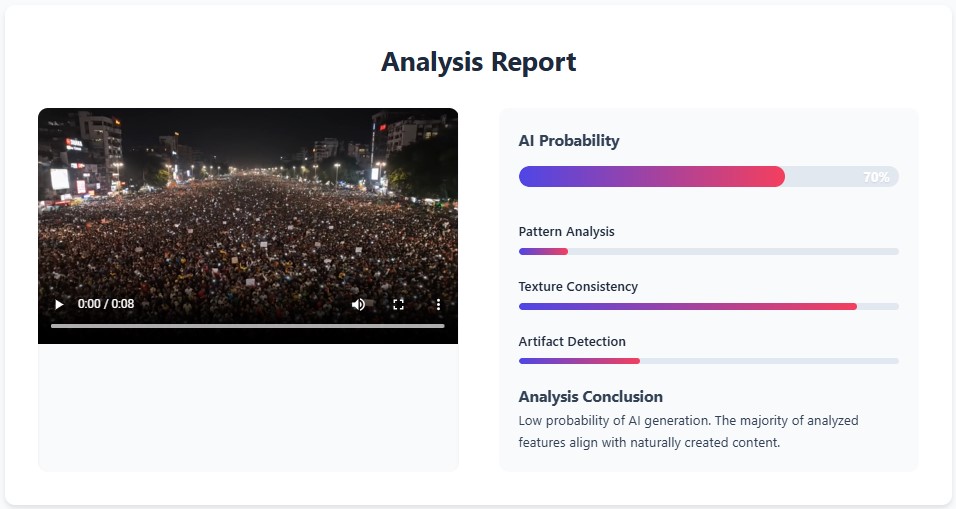Mute the video volume icon
Screen dimensions: 956x509
[358, 304]
